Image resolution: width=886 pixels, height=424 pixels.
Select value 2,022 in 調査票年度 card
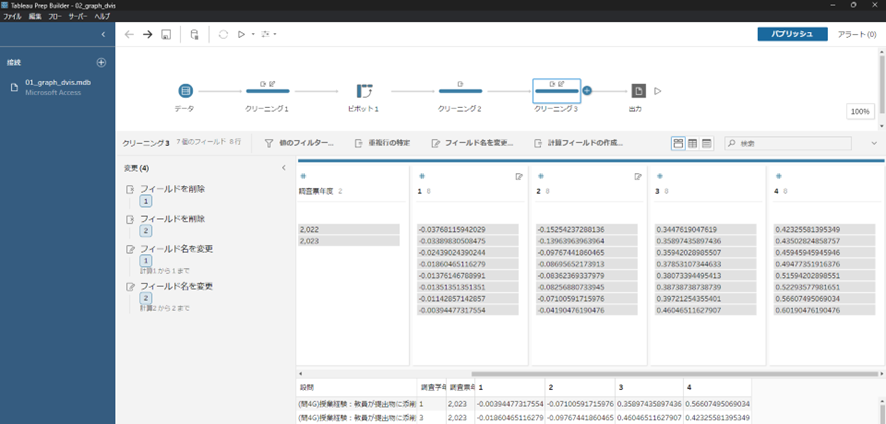click(x=349, y=230)
